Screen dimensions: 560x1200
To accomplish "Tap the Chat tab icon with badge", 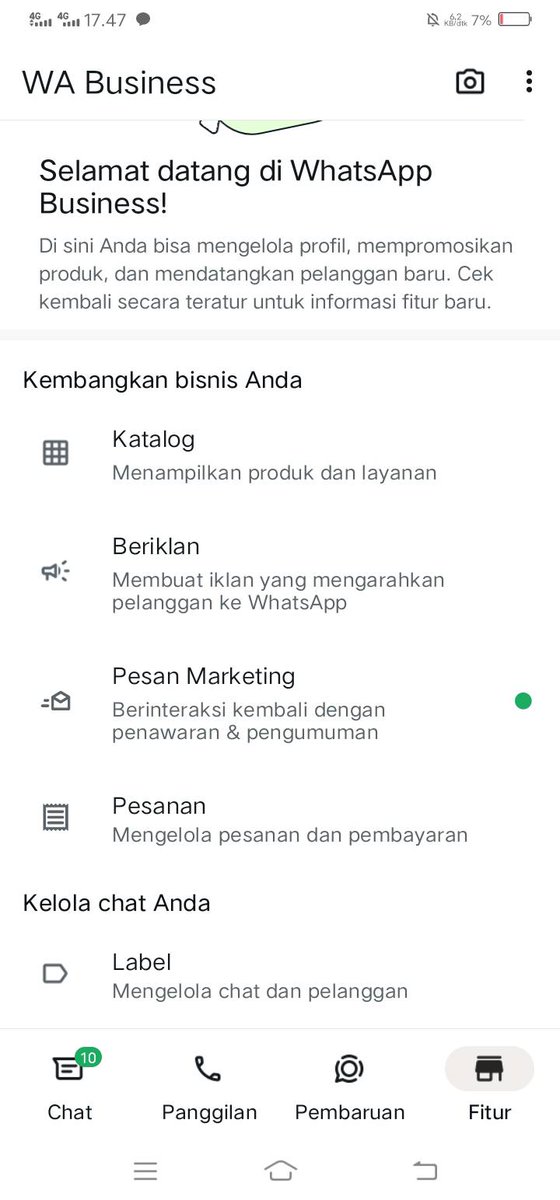I will [67, 1069].
